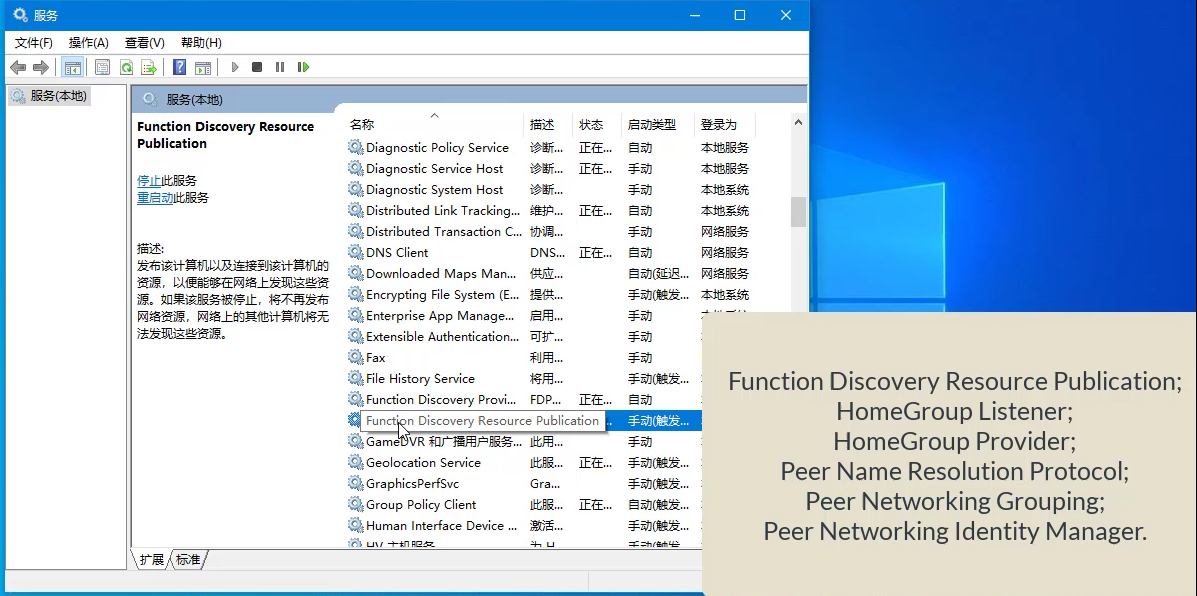This screenshot has width=1197, height=596.
Task: Sort by 启动类型 column header
Action: click(x=652, y=125)
